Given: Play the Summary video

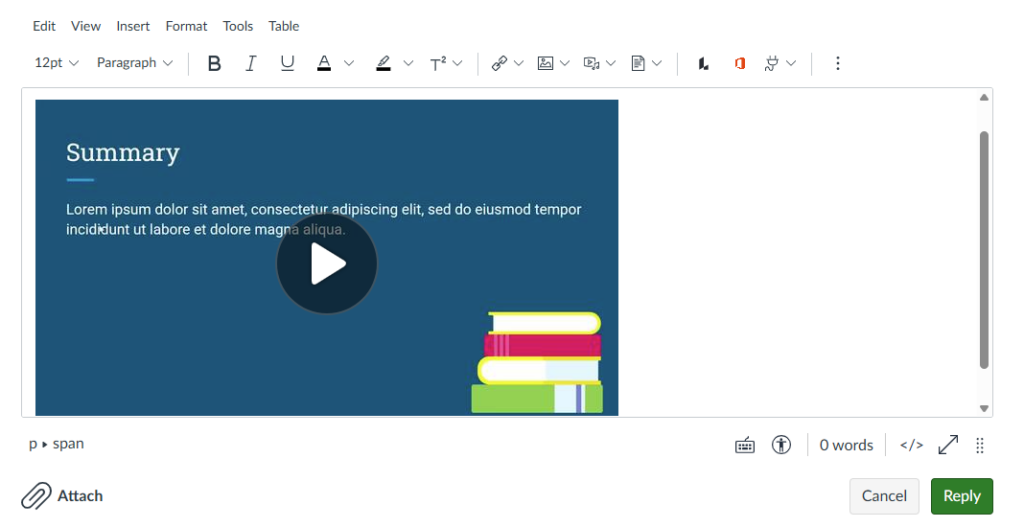Looking at the screenshot, I should pyautogui.click(x=326, y=264).
